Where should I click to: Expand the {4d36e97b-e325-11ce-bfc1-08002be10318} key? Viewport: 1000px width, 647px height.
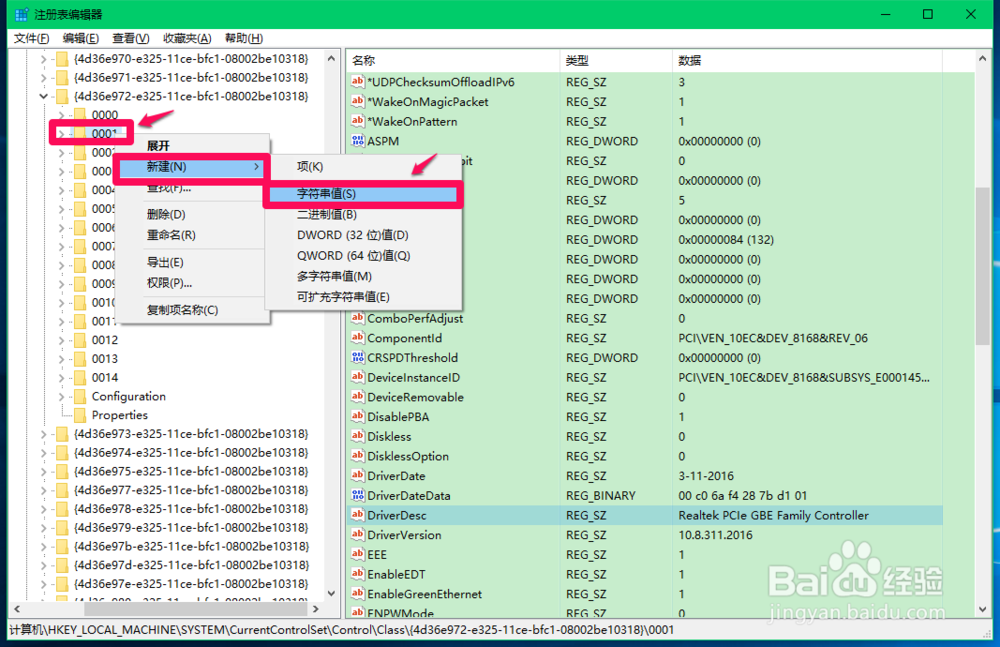[43, 546]
